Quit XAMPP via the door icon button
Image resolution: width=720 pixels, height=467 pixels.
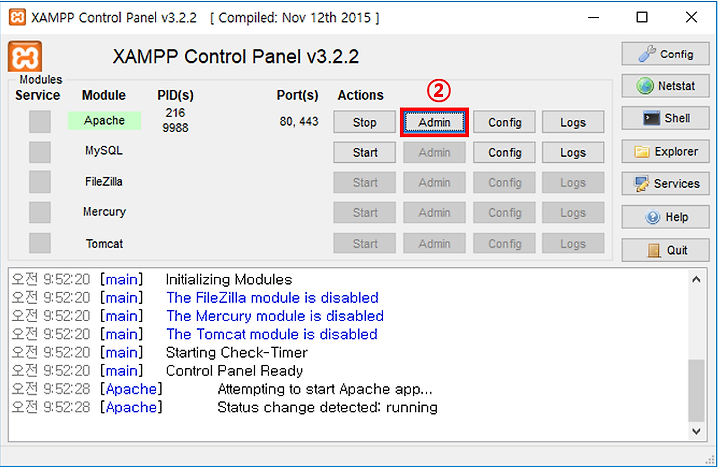[x=665, y=250]
